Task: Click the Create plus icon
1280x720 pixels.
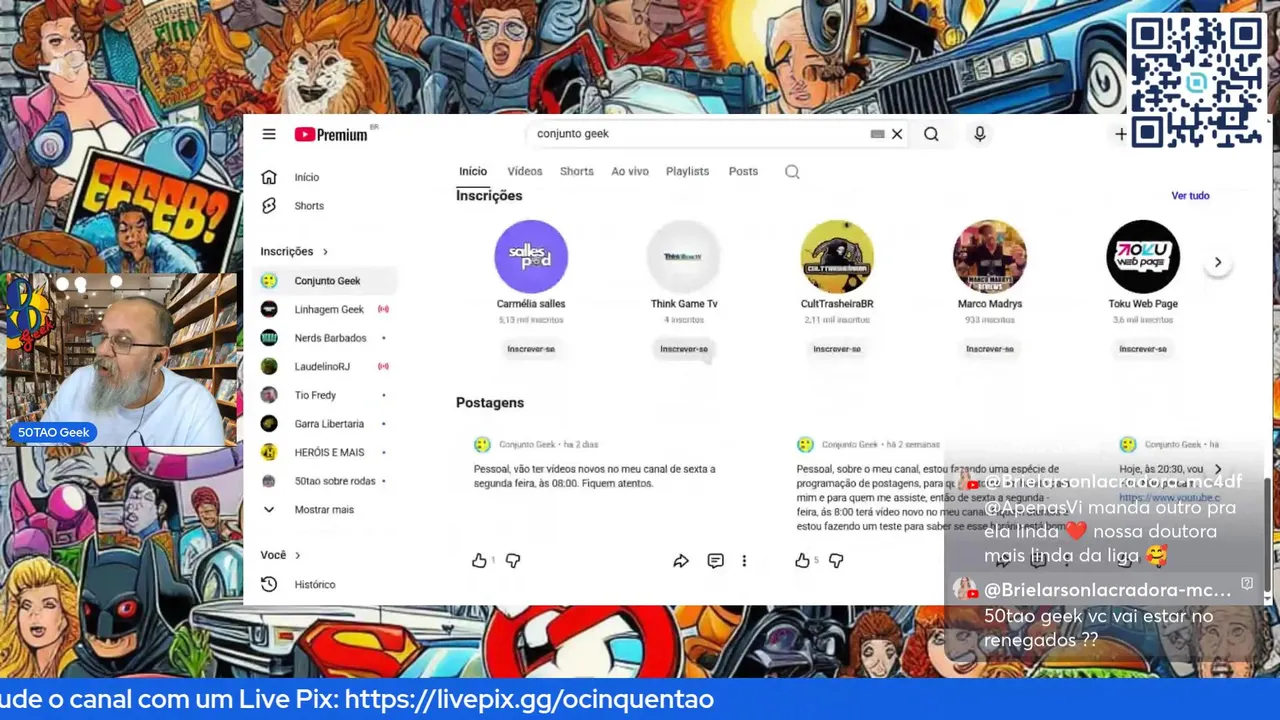Action: coord(1121,134)
